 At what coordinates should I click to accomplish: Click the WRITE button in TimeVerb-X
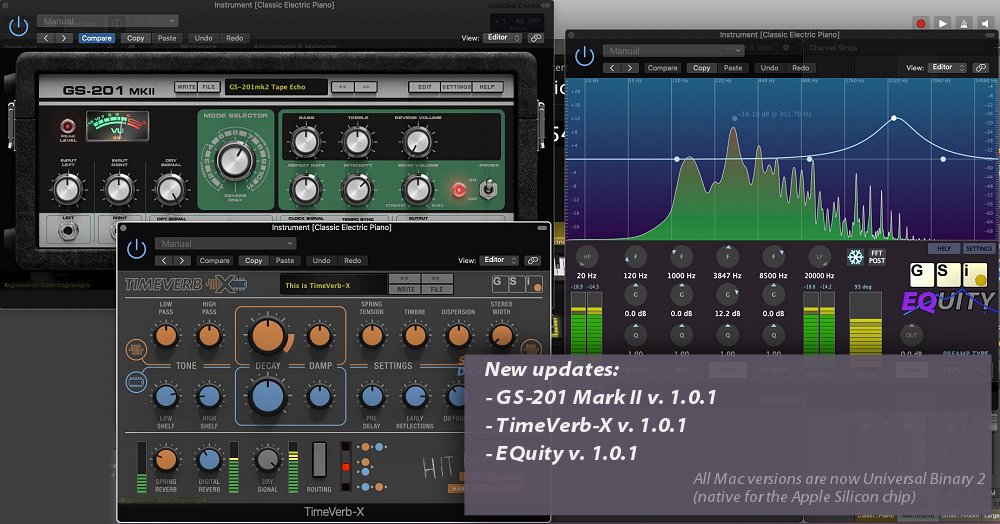[x=404, y=289]
